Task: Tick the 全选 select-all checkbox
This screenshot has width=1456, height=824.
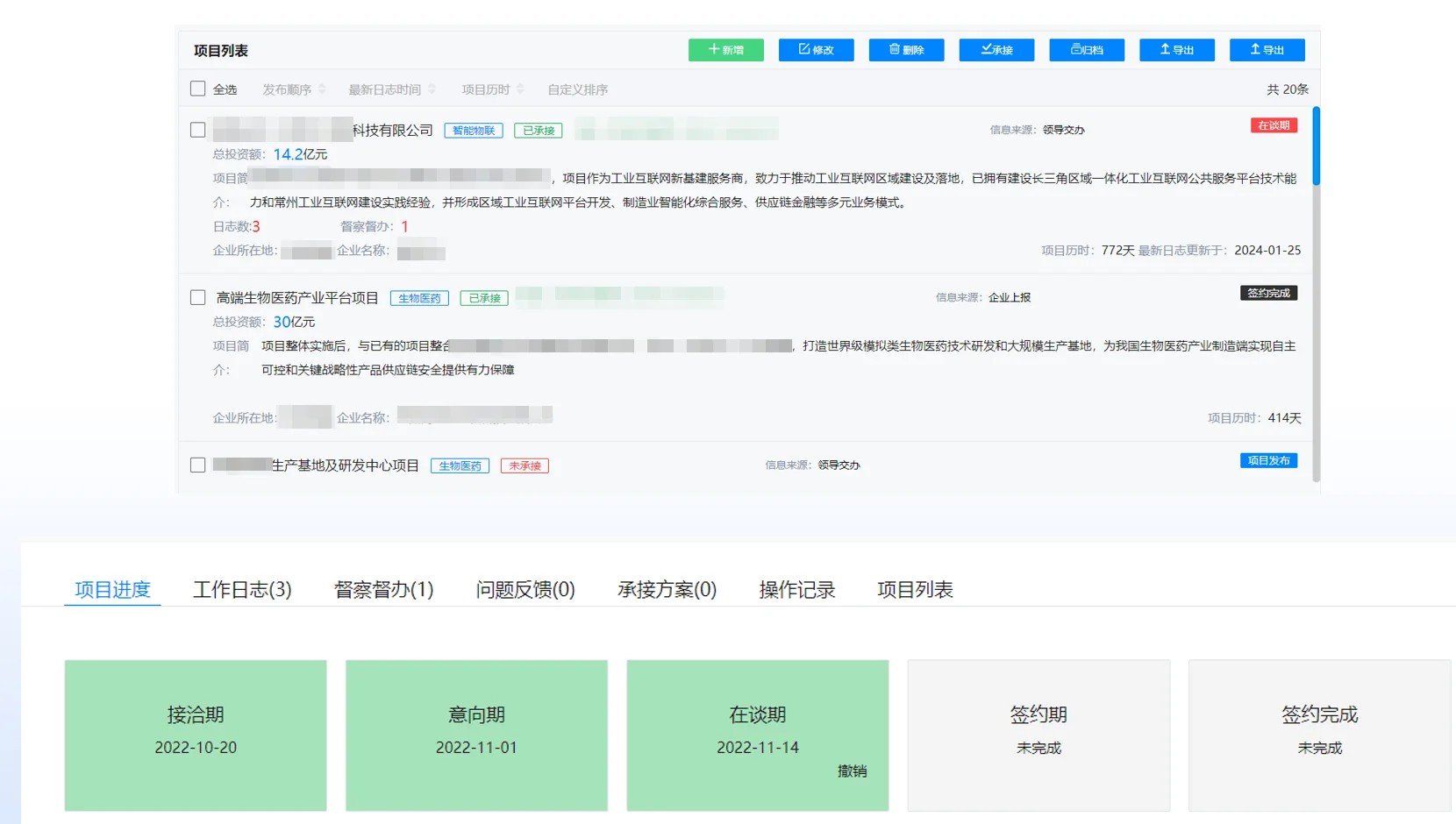Action: pos(198,89)
